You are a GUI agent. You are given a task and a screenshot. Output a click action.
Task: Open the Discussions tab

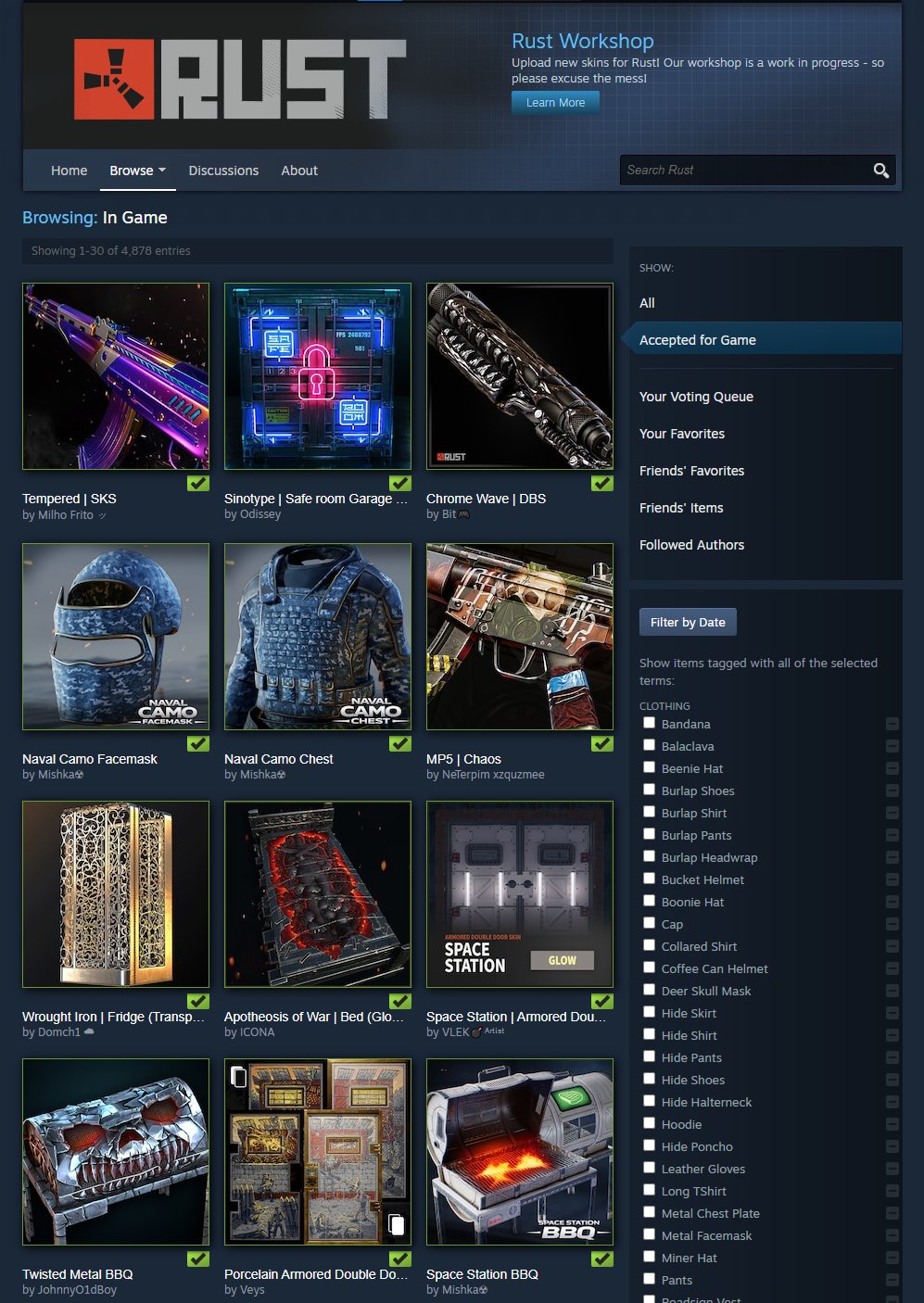pyautogui.click(x=223, y=171)
